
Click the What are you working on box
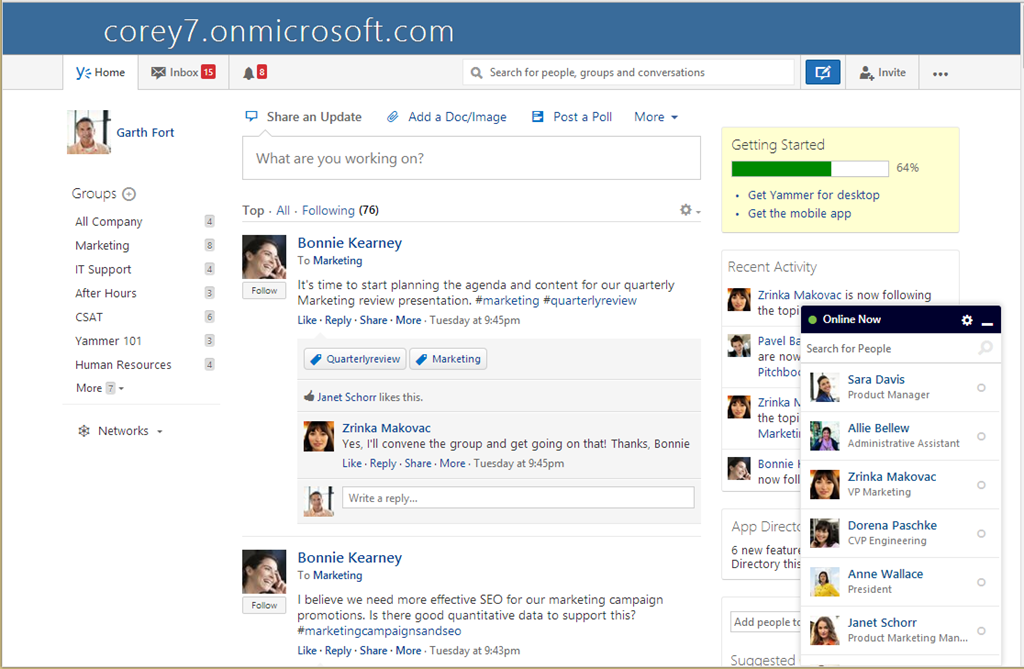coord(472,158)
